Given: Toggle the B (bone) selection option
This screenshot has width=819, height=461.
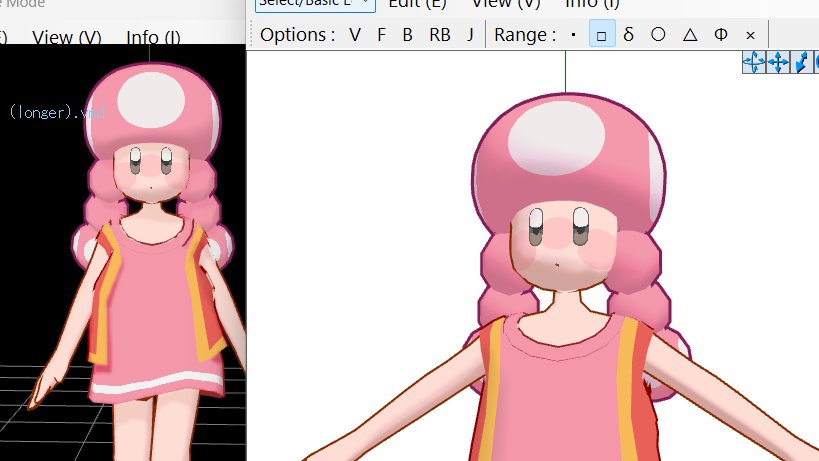Looking at the screenshot, I should (x=407, y=35).
